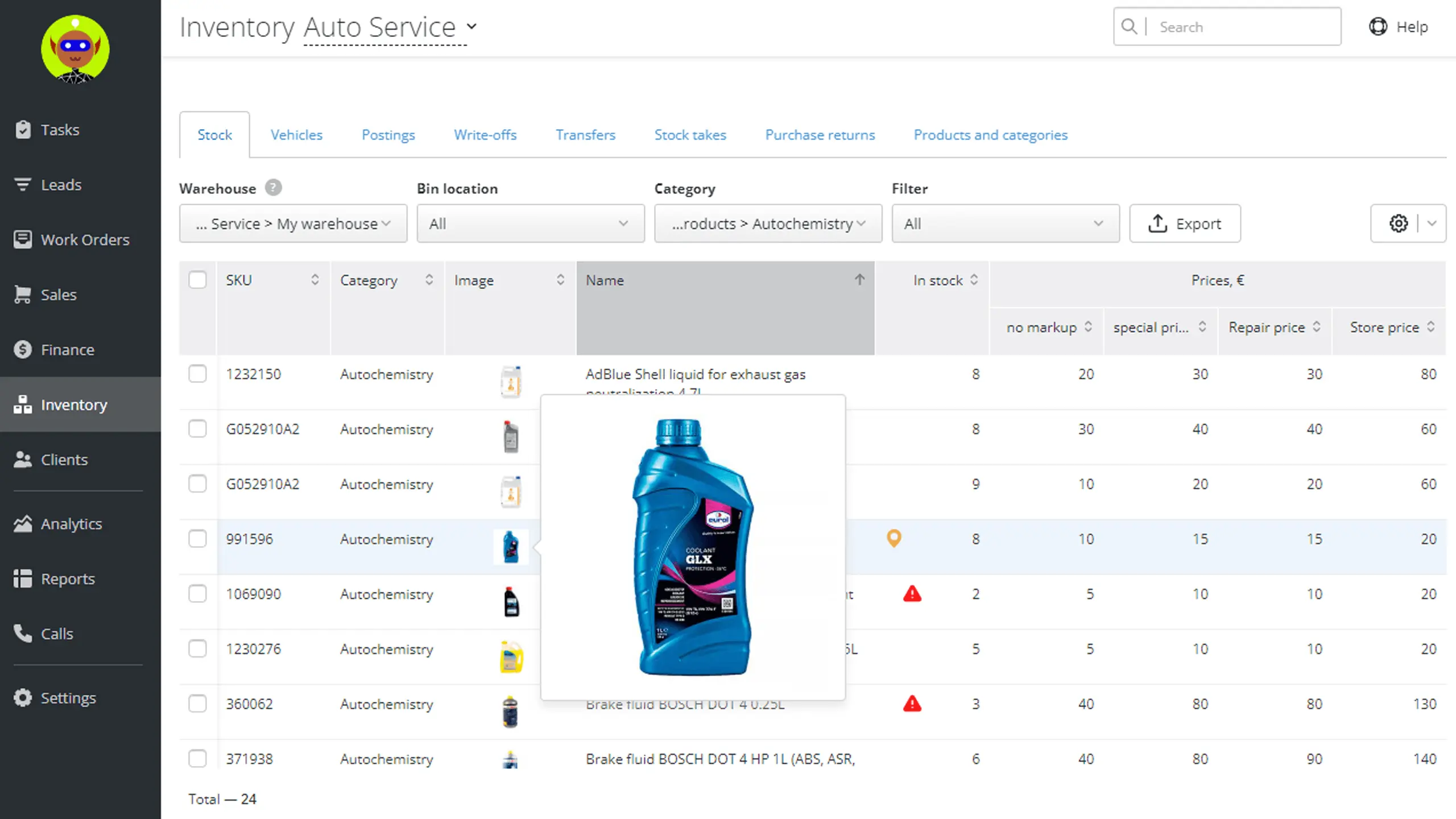This screenshot has height=819, width=1456.
Task: Open the Finance dollar icon
Action: click(x=23, y=349)
